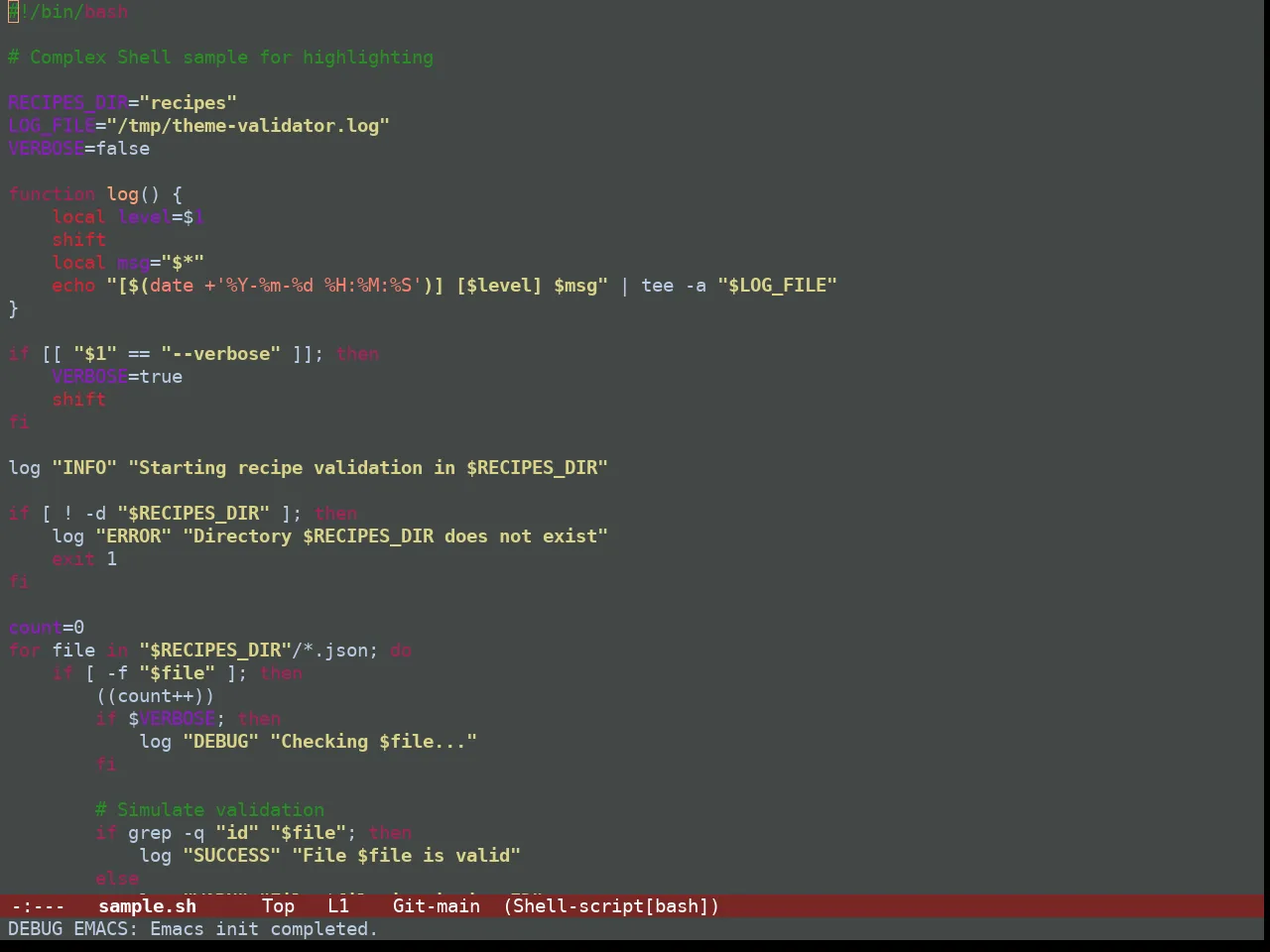Click "tee -a" in the echo line

point(674,286)
